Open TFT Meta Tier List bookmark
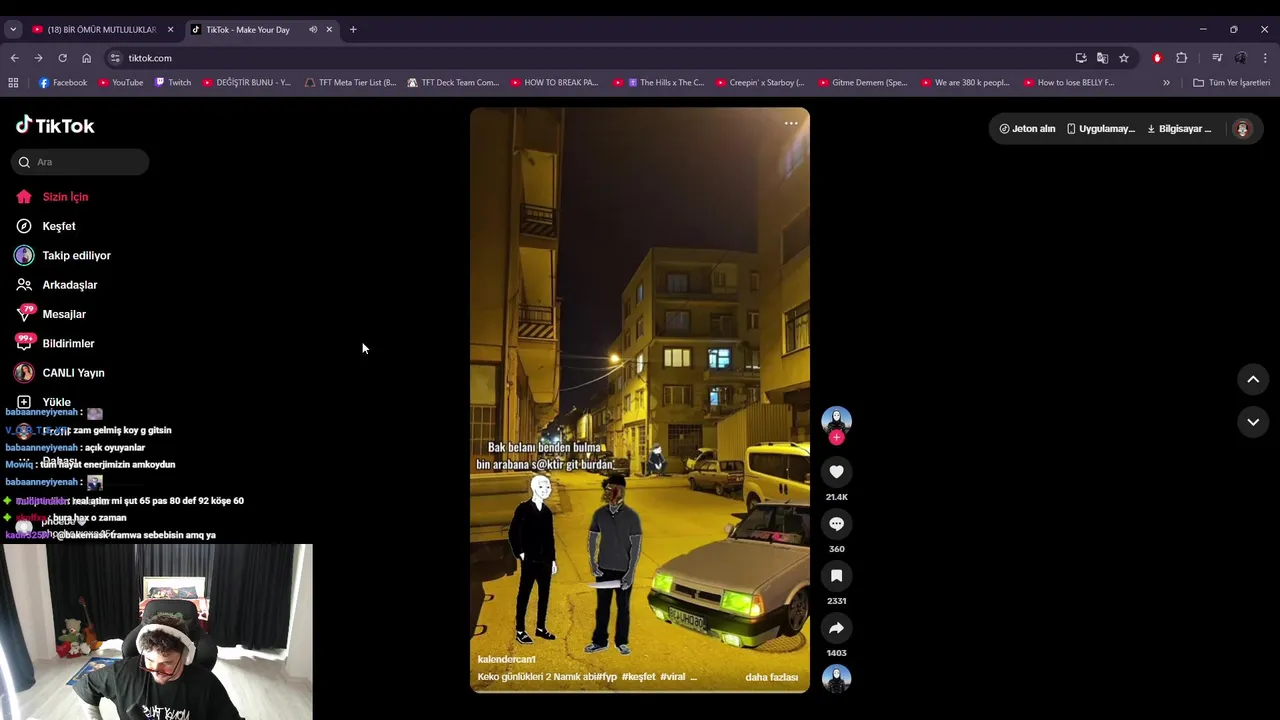The width and height of the screenshot is (1280, 720). click(x=350, y=83)
